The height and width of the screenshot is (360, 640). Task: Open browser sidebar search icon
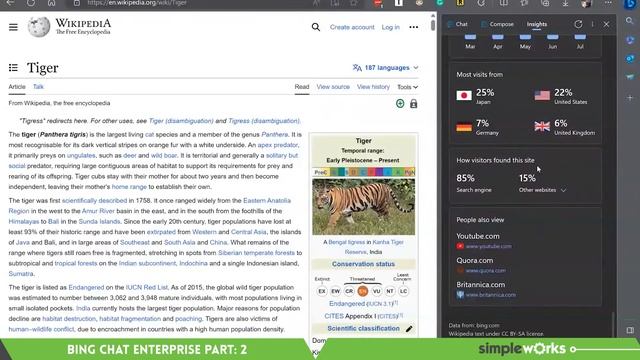tap(630, 21)
